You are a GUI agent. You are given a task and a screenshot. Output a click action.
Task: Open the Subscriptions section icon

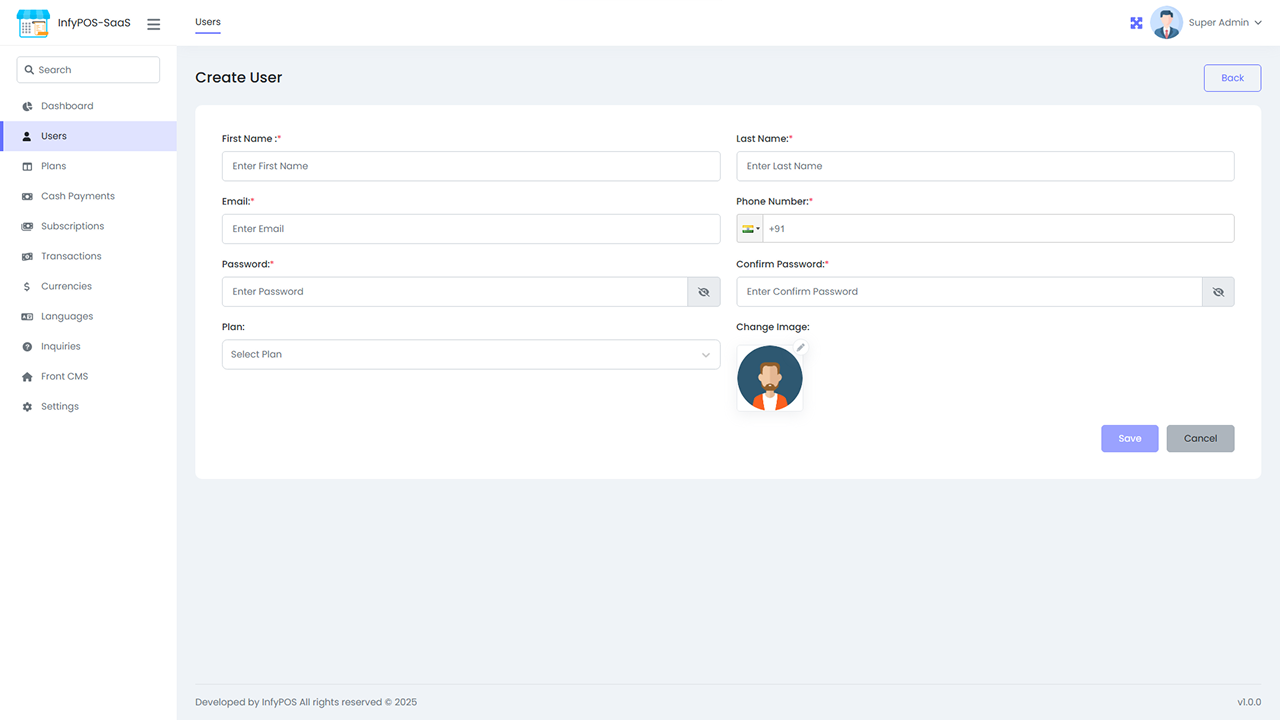(x=24, y=226)
